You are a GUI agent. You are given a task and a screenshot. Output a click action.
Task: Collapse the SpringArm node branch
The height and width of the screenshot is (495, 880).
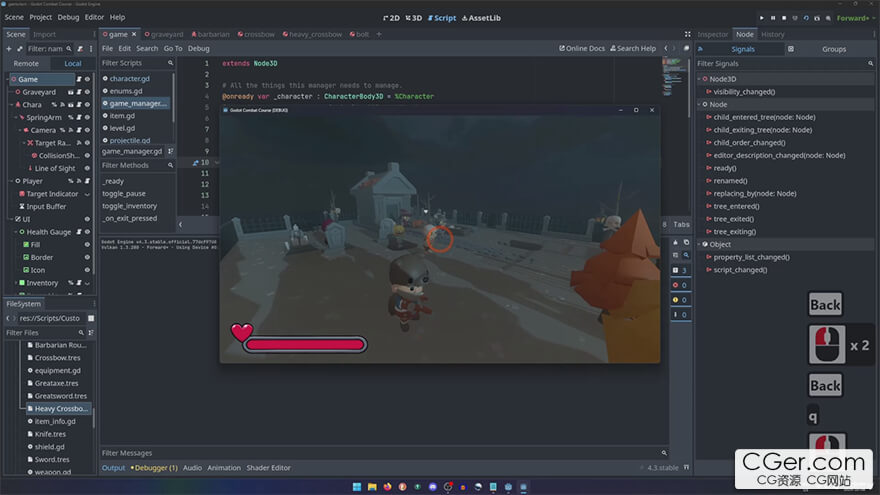pos(16,117)
